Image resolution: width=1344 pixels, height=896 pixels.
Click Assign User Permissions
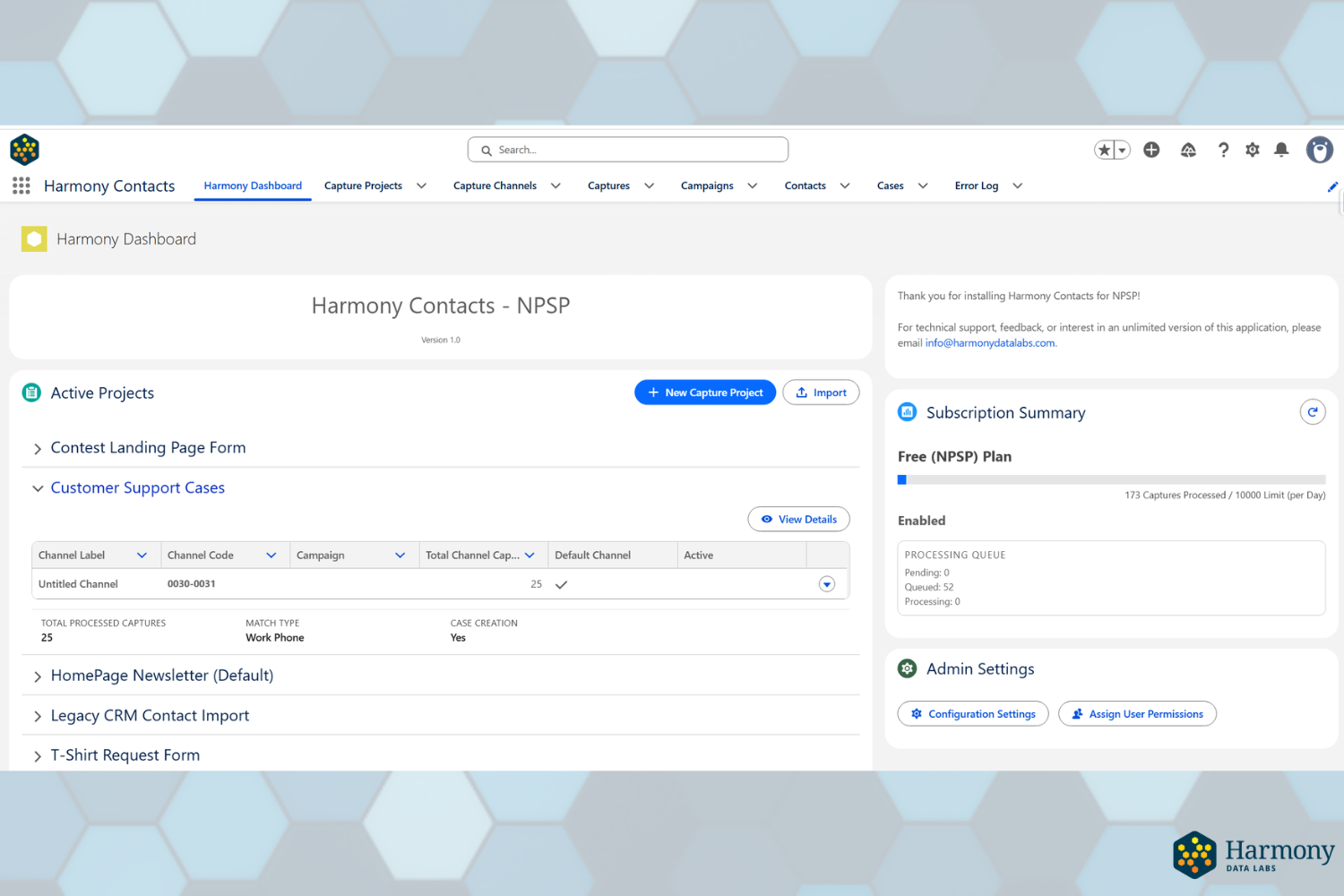coord(1137,713)
